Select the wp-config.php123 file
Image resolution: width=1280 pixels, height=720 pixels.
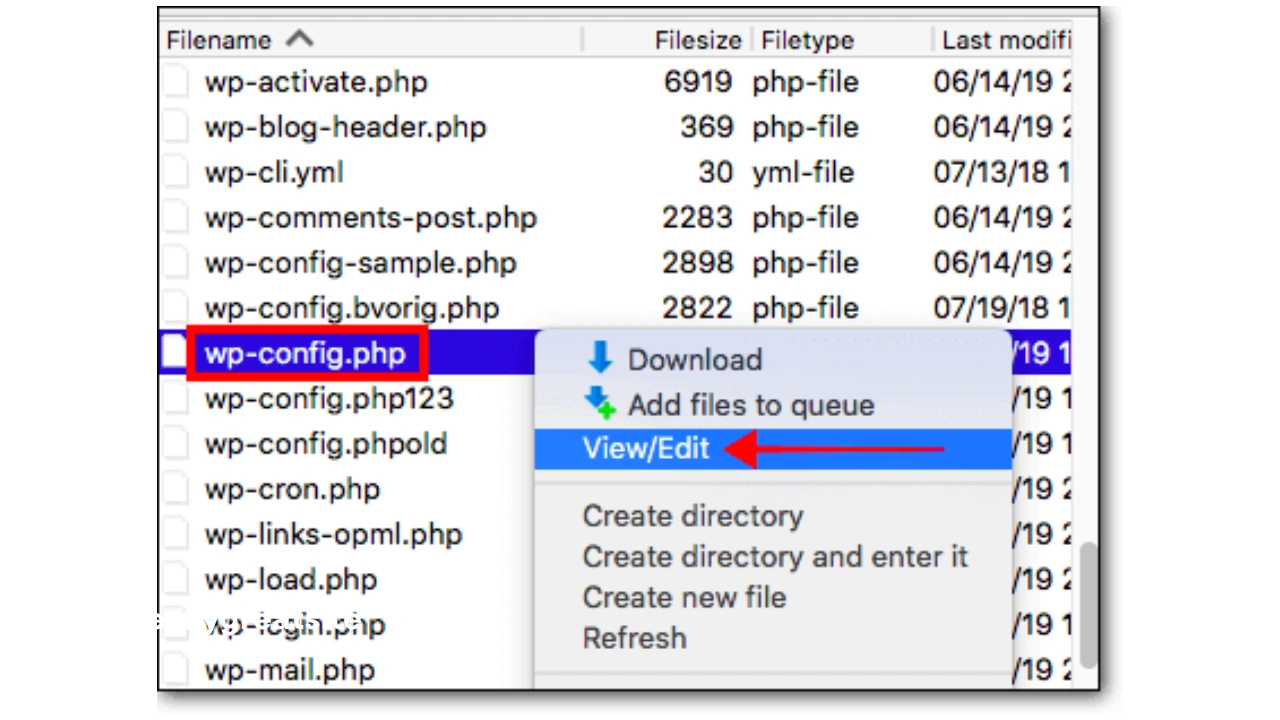pos(329,398)
